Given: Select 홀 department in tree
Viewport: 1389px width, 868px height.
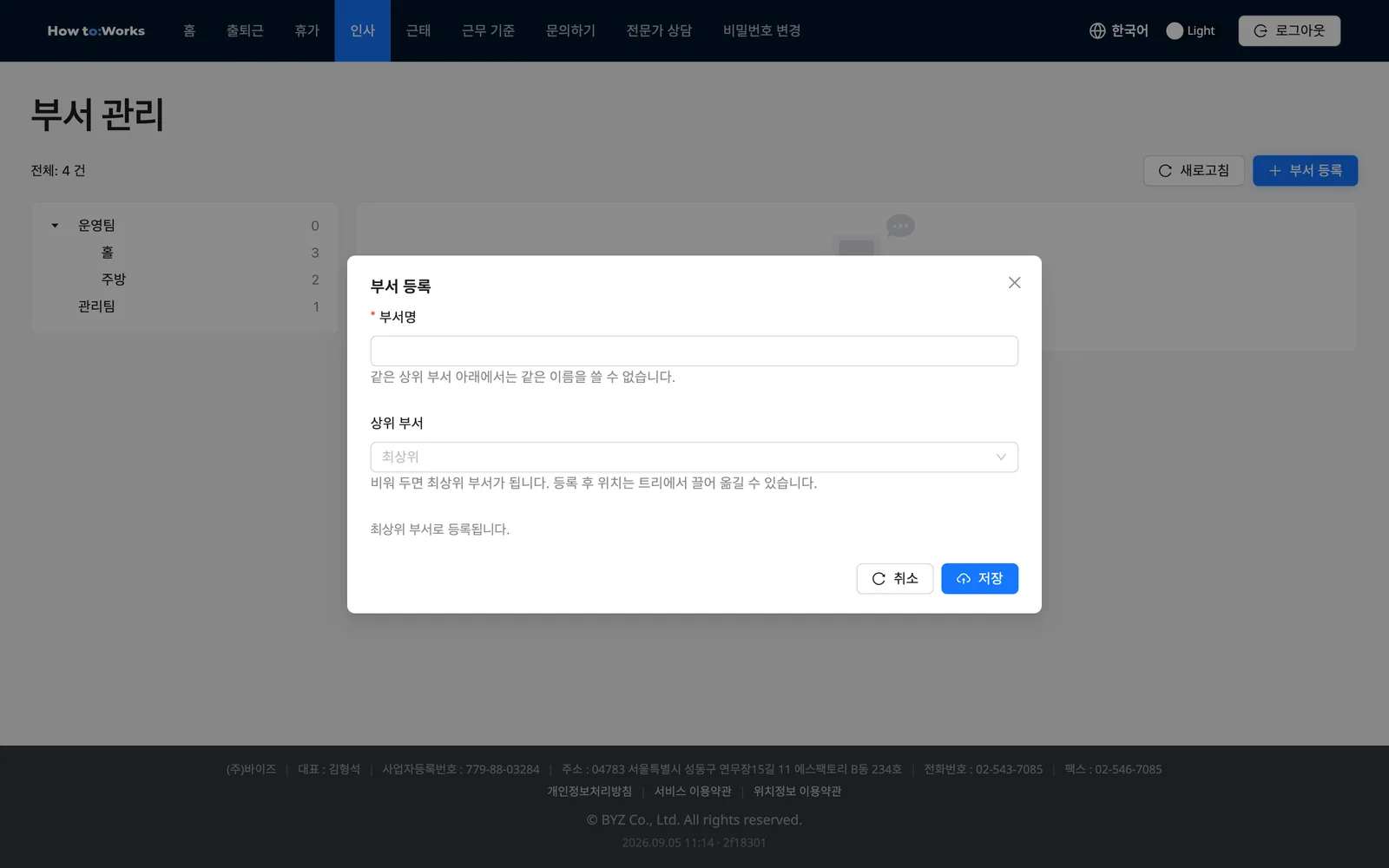Looking at the screenshot, I should [107, 253].
